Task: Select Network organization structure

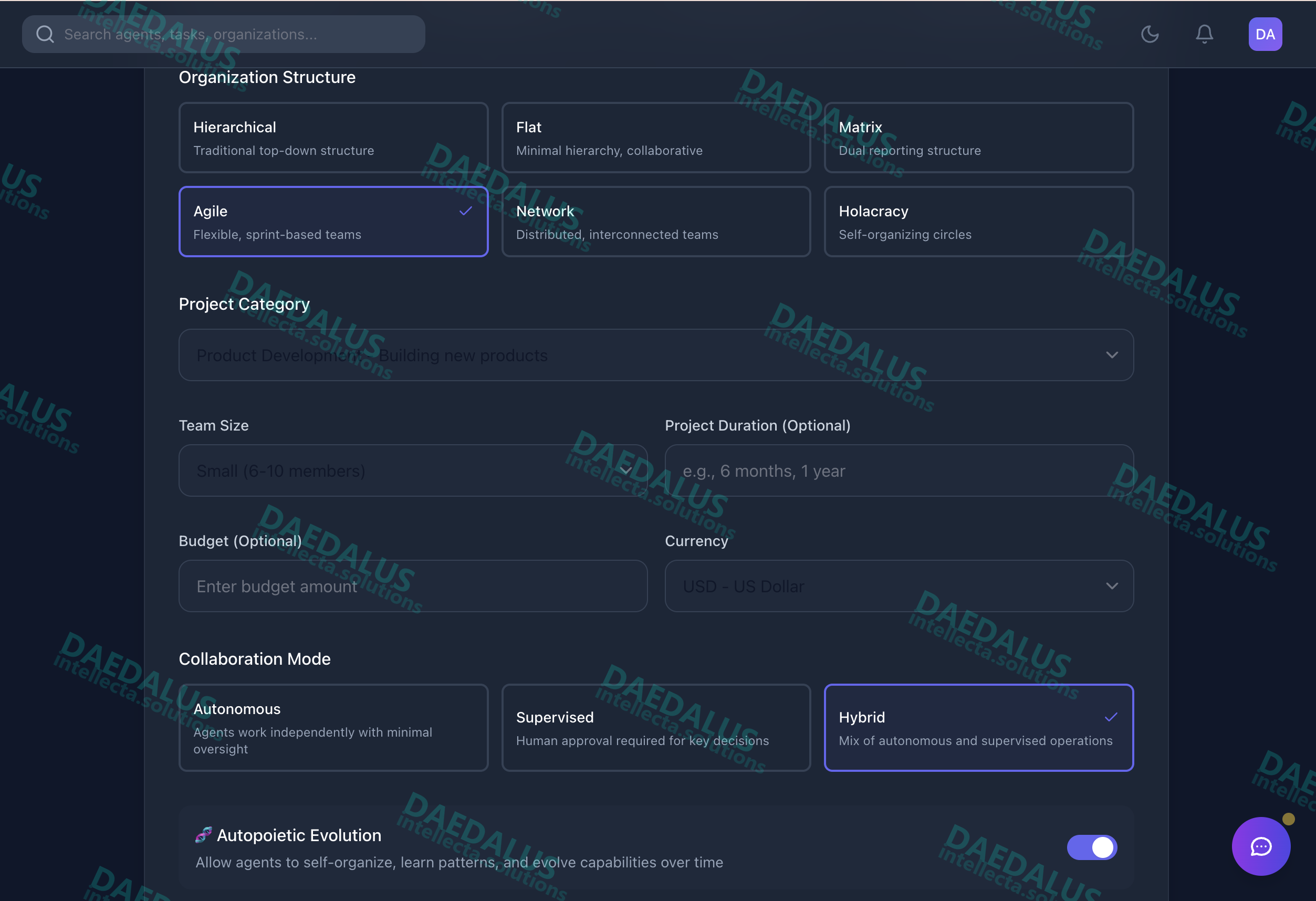Action: (656, 222)
